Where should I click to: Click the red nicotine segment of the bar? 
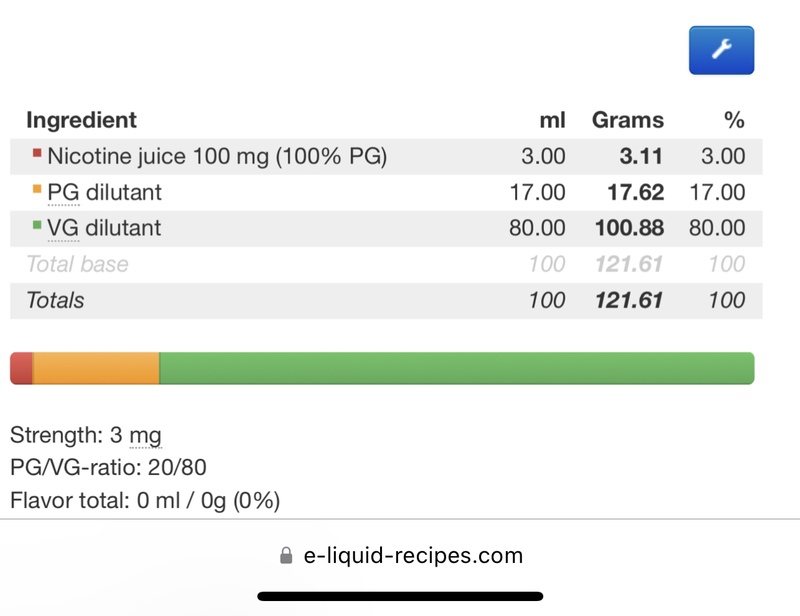point(21,368)
